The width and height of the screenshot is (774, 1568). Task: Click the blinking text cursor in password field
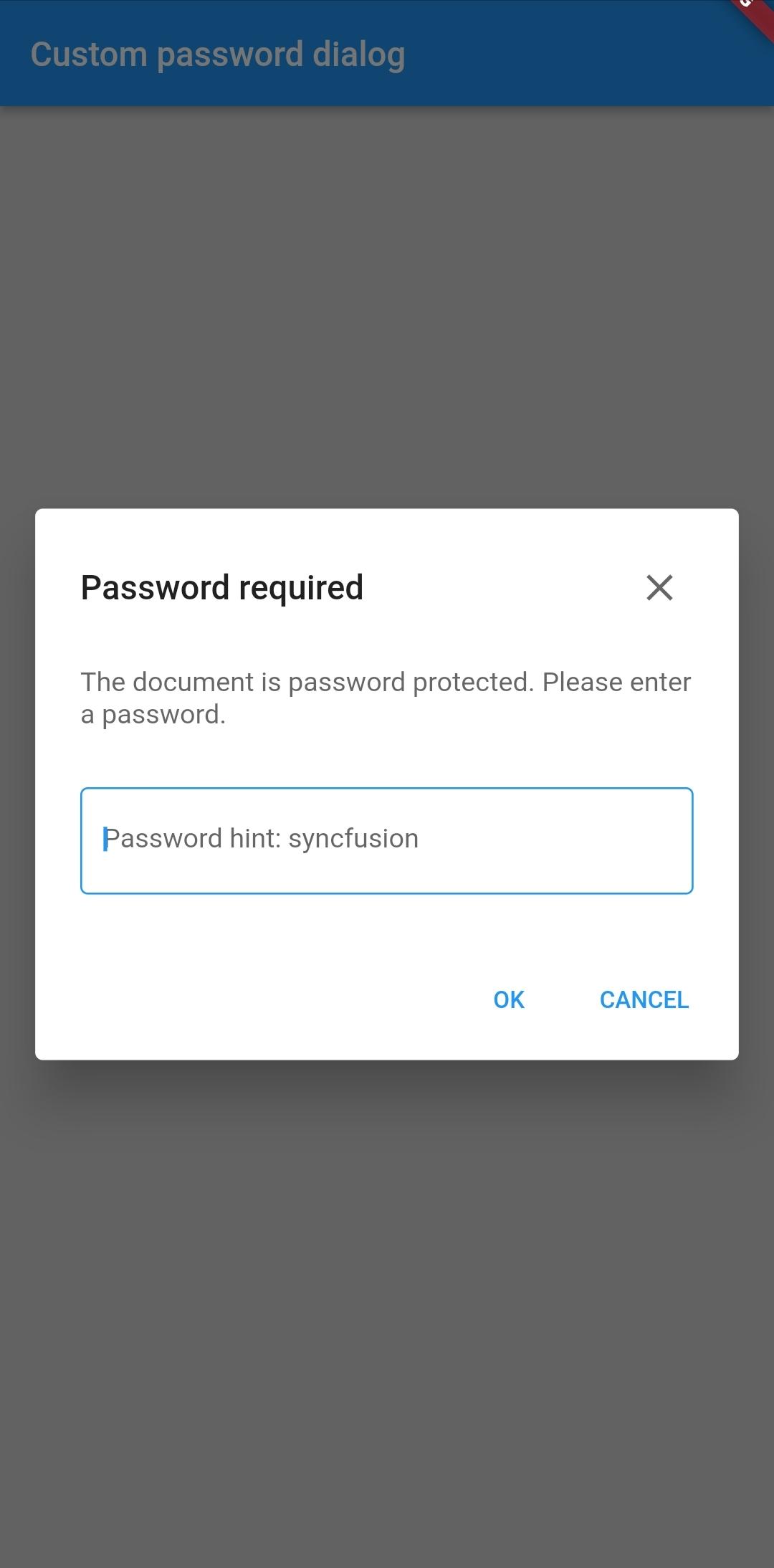pyautogui.click(x=105, y=839)
